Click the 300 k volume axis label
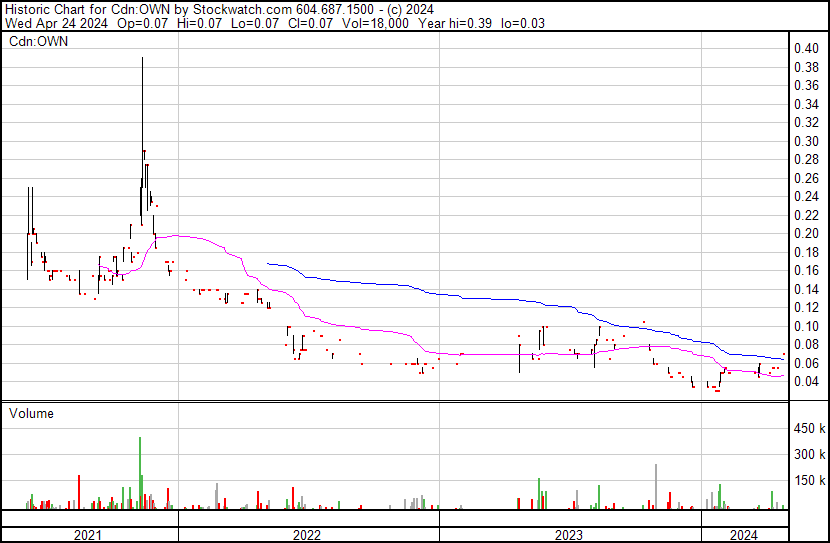This screenshot has width=830, height=543. coord(809,454)
